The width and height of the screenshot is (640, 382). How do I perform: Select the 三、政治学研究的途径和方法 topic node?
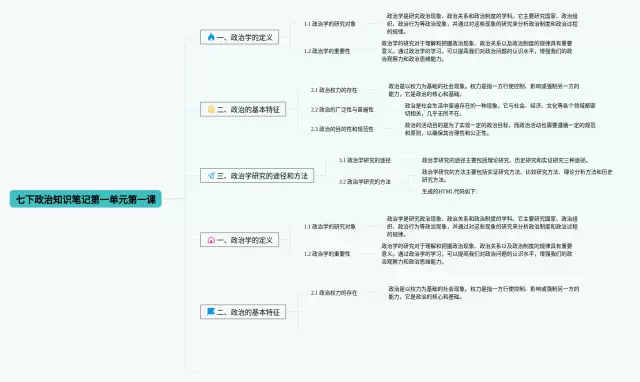pos(257,175)
